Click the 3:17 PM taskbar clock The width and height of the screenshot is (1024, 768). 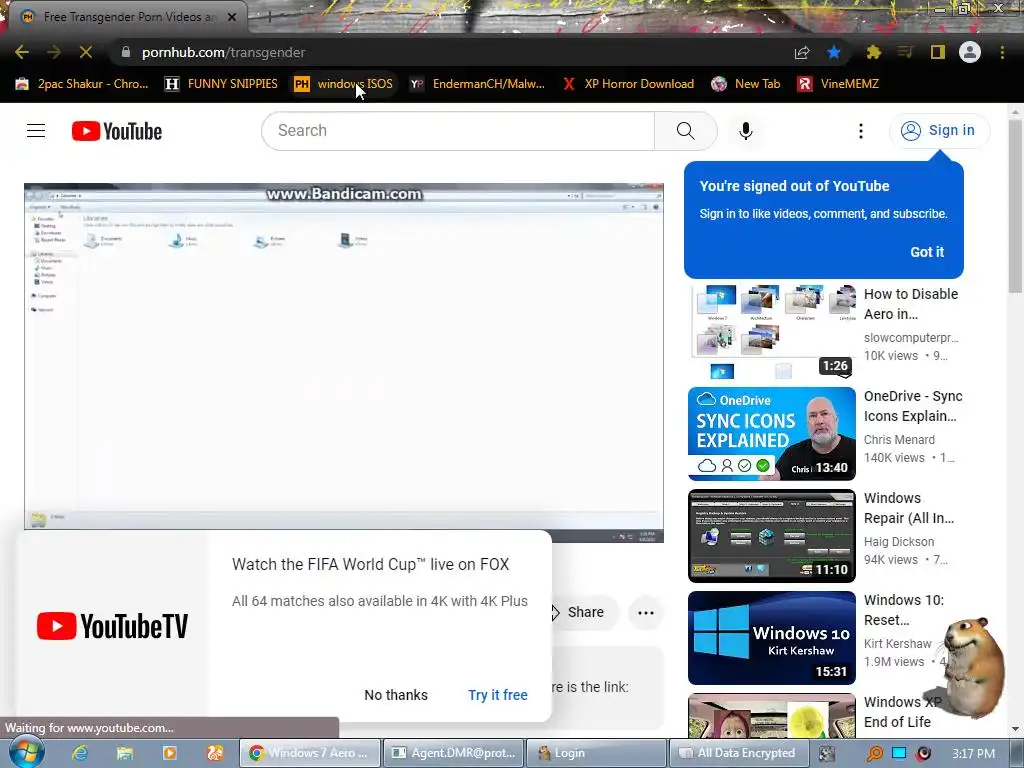(x=973, y=754)
